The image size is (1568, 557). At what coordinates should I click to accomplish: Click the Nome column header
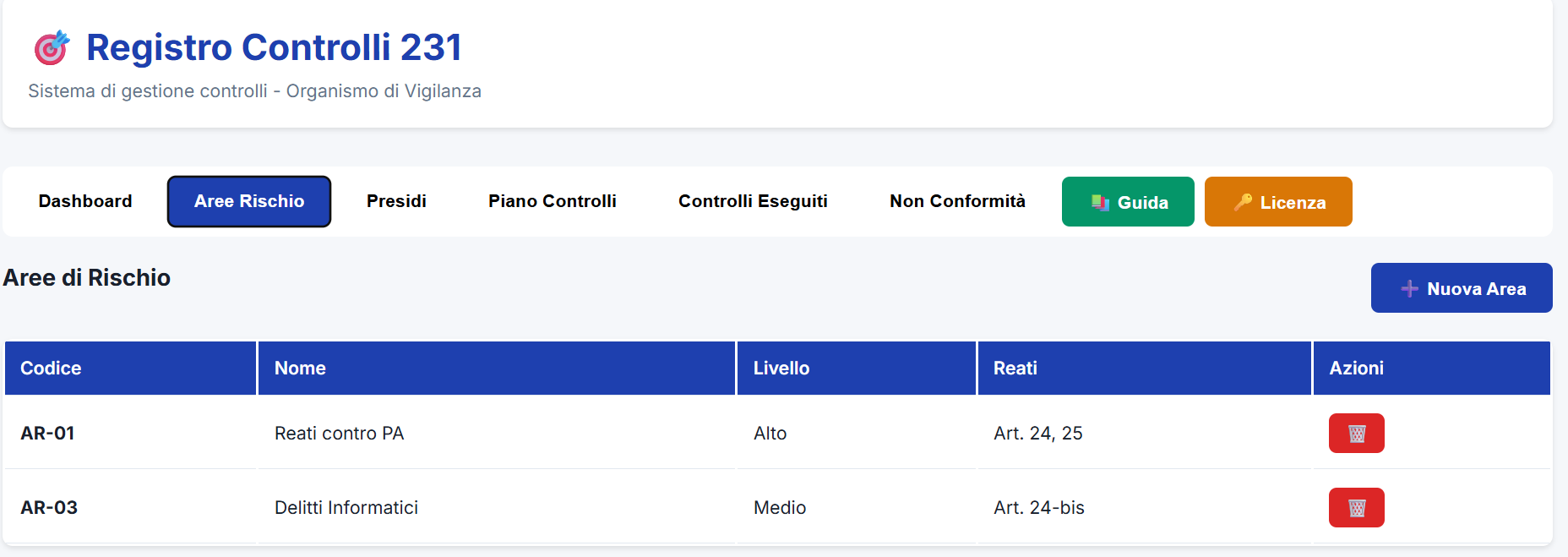(x=300, y=369)
